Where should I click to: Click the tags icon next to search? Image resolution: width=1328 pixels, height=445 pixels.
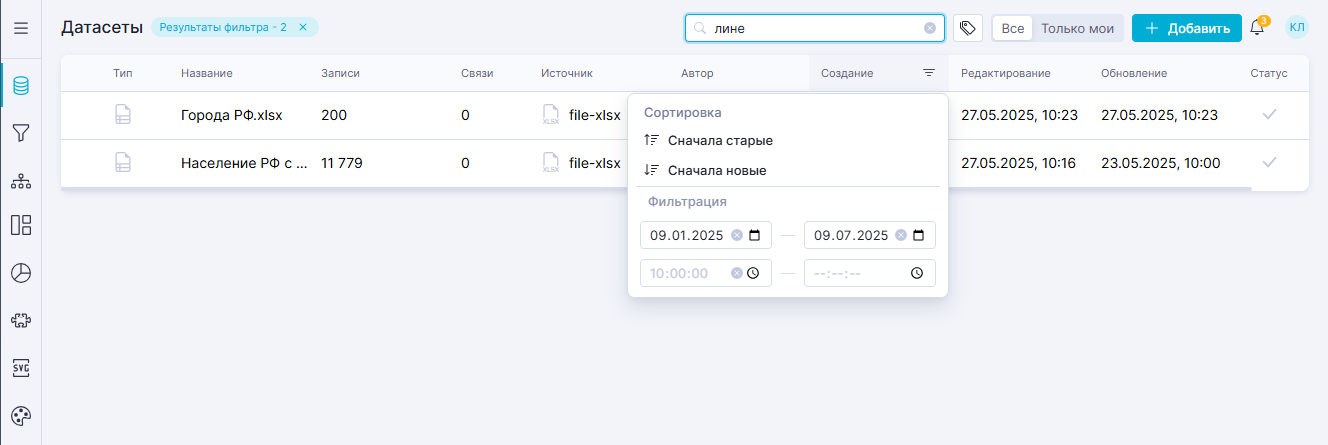967,28
